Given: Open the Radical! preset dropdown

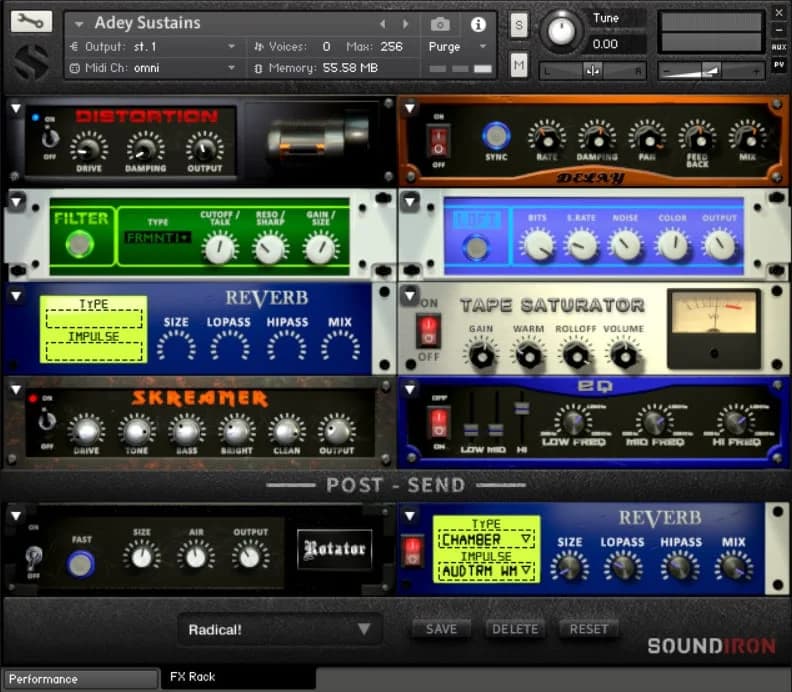Looking at the screenshot, I should [x=279, y=629].
